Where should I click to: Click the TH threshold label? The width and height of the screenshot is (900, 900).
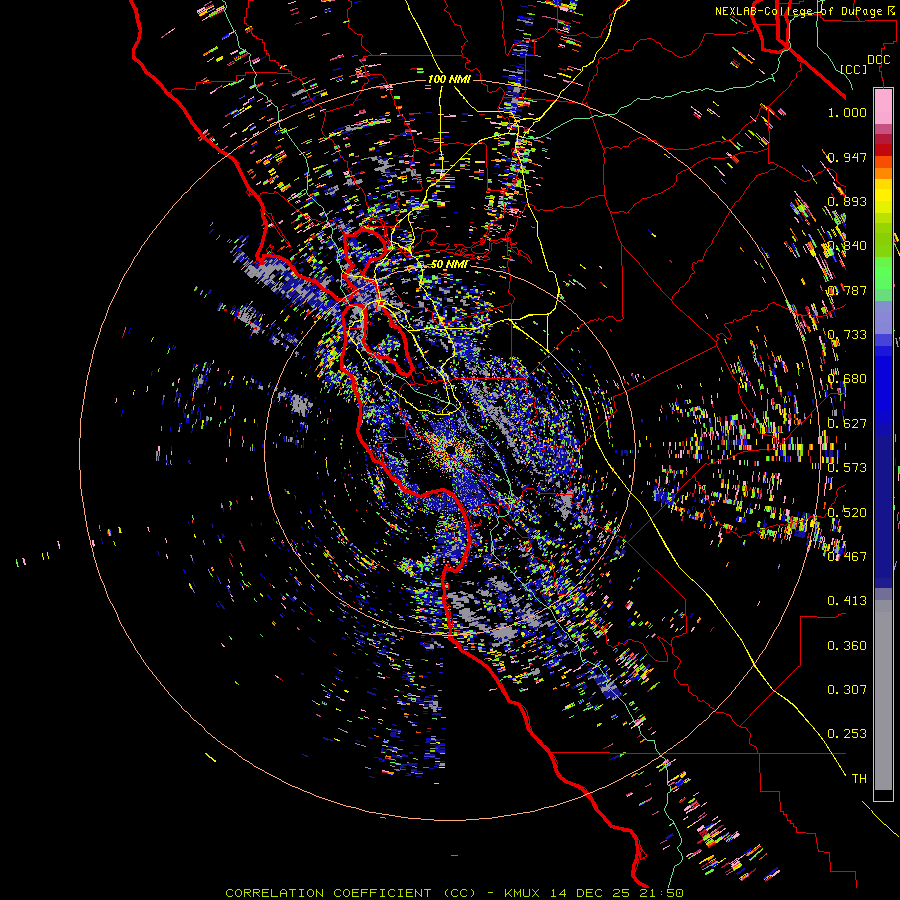[859, 778]
